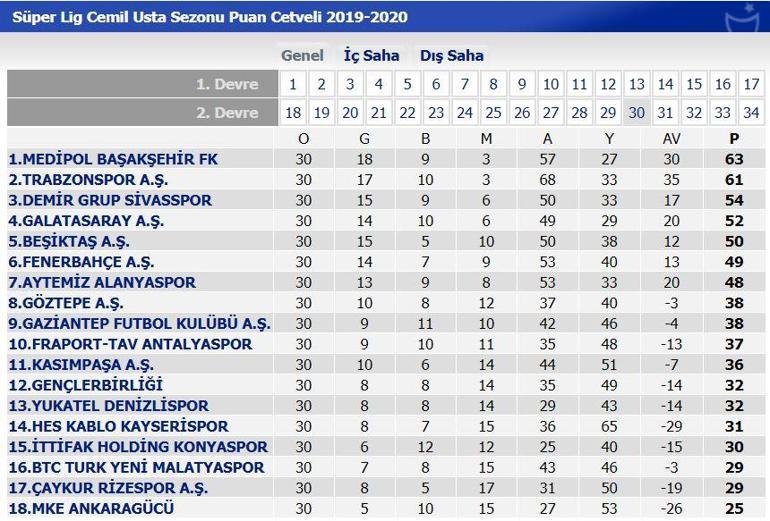Viewport: 770px width, 521px height.
Task: Open the İç Saha tab
Action: [371, 56]
